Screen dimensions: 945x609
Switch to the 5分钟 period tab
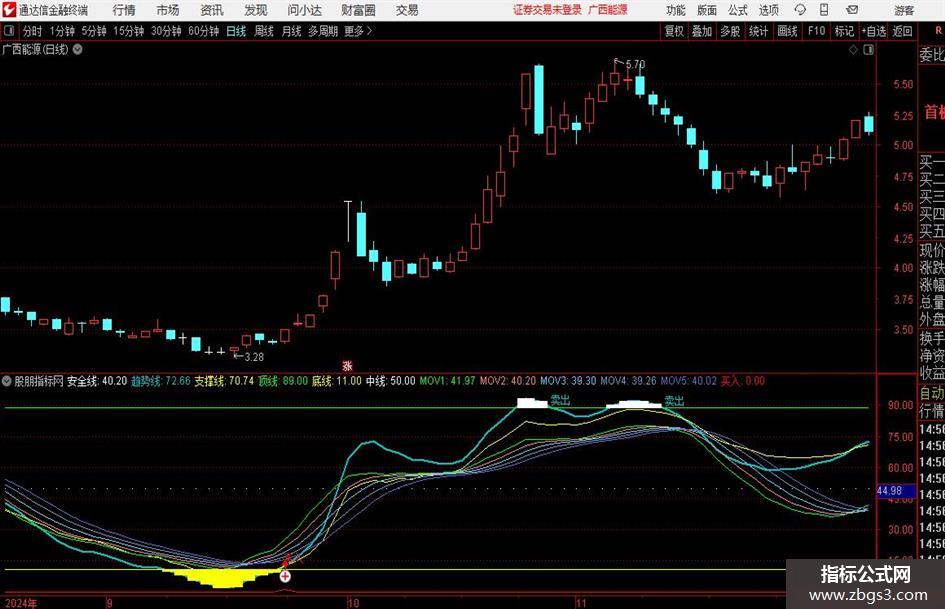tap(94, 31)
